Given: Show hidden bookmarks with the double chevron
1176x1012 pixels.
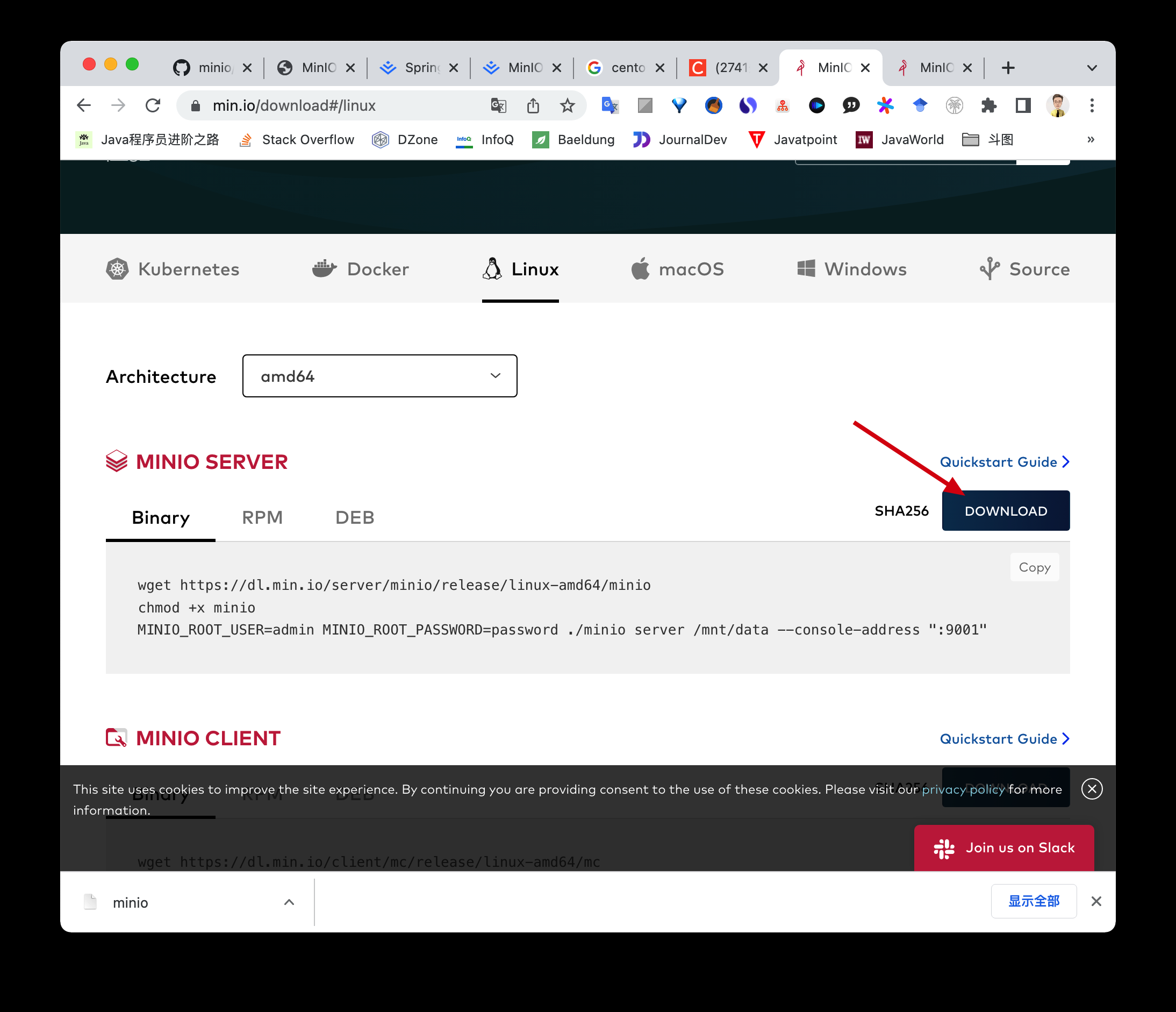Looking at the screenshot, I should coord(1091,140).
